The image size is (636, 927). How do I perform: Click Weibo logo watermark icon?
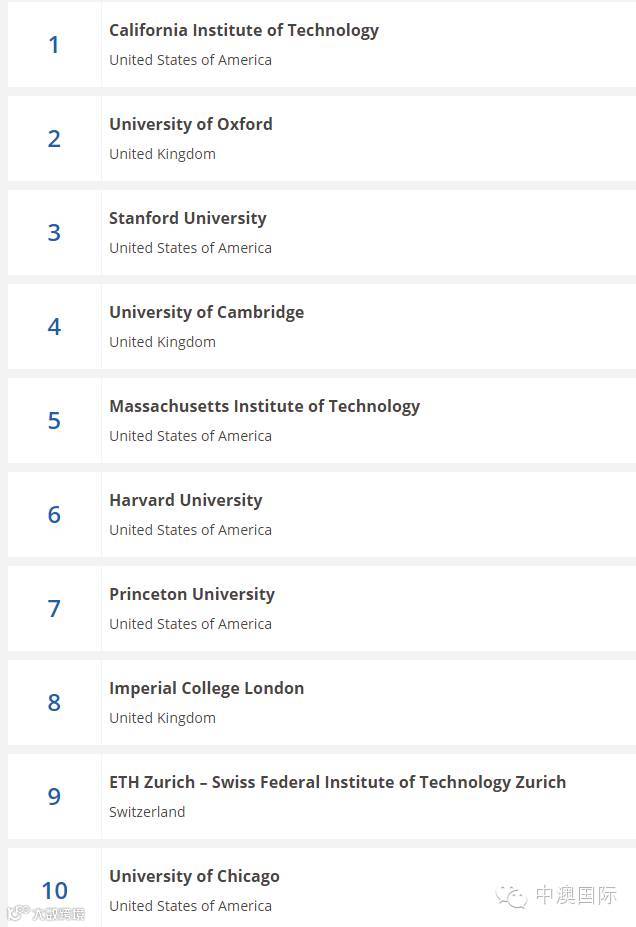18,913
